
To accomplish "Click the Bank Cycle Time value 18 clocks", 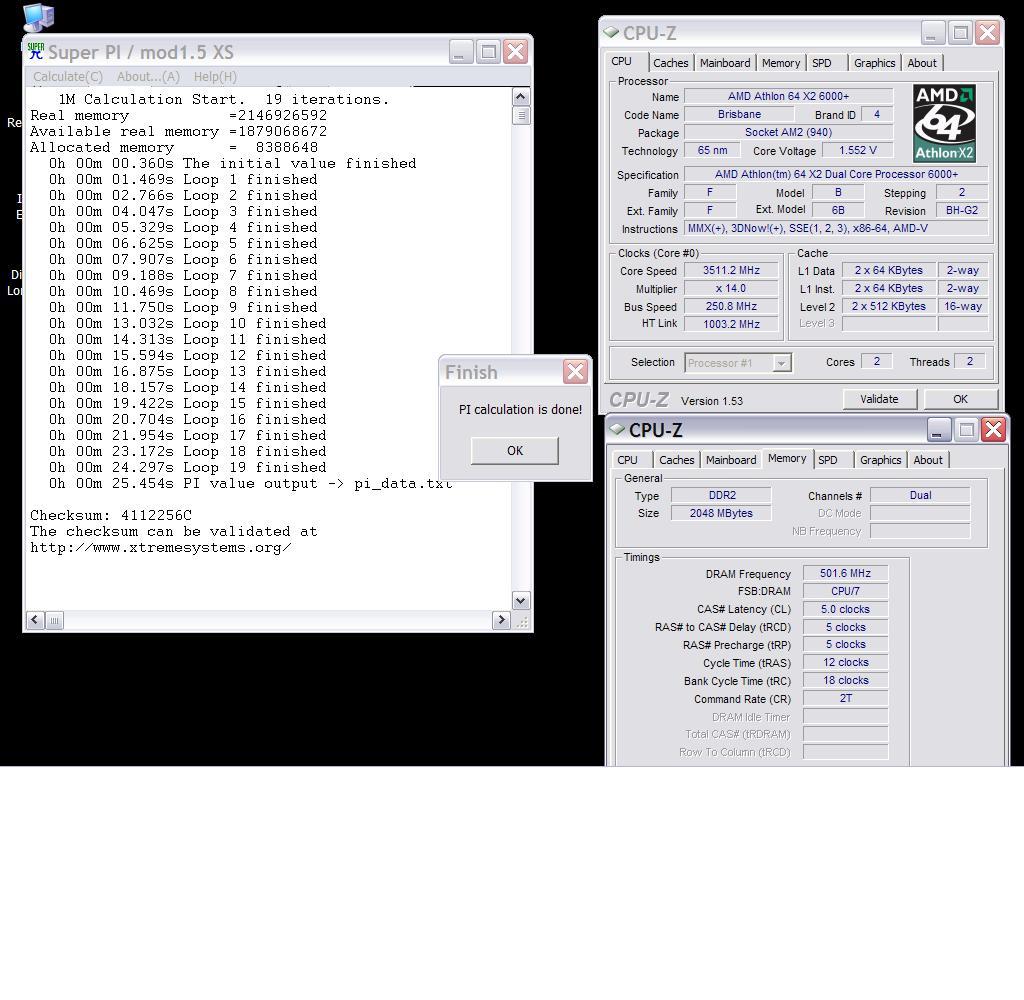I will 845,681.
